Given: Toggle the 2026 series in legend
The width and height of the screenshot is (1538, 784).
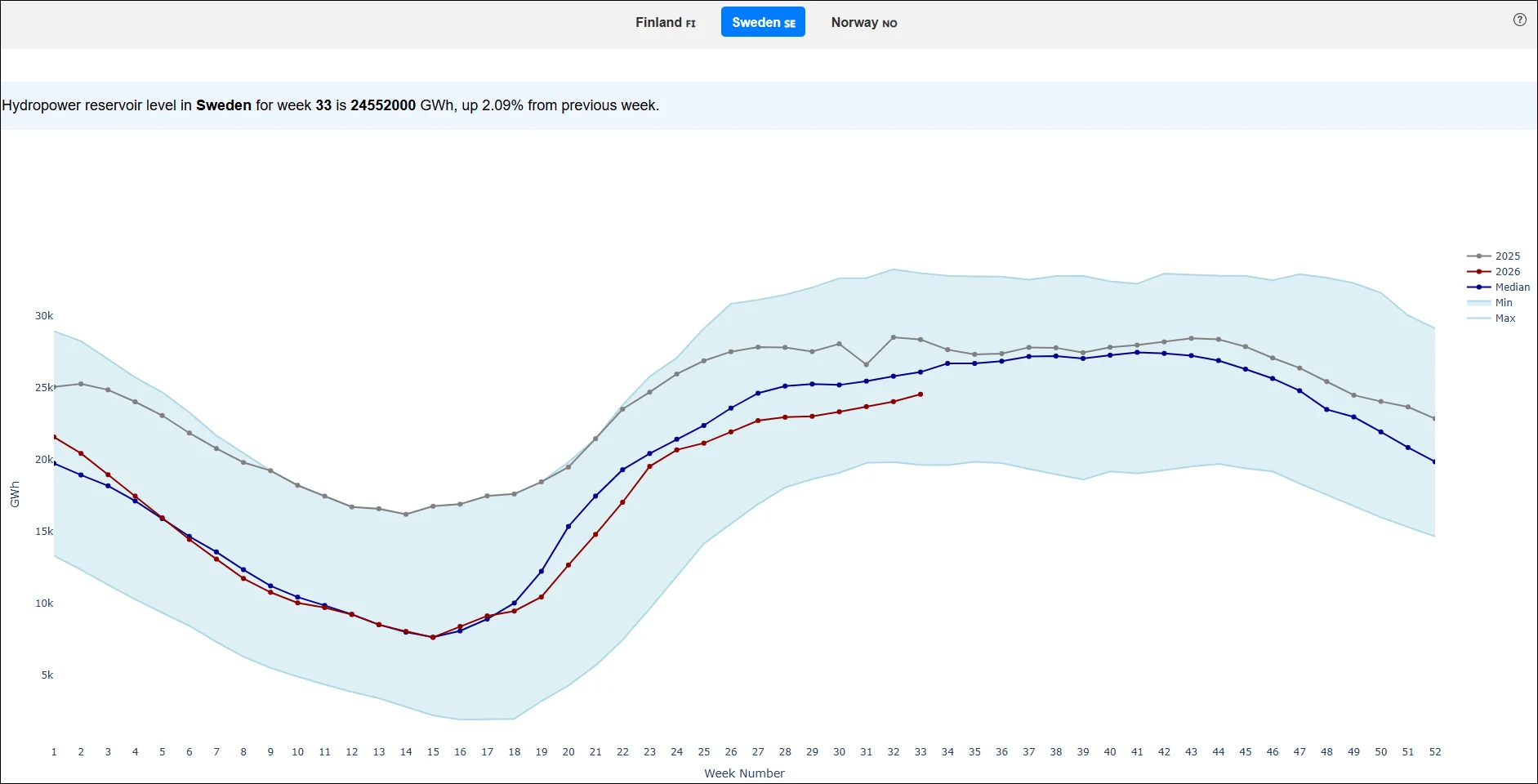Looking at the screenshot, I should [1494, 271].
